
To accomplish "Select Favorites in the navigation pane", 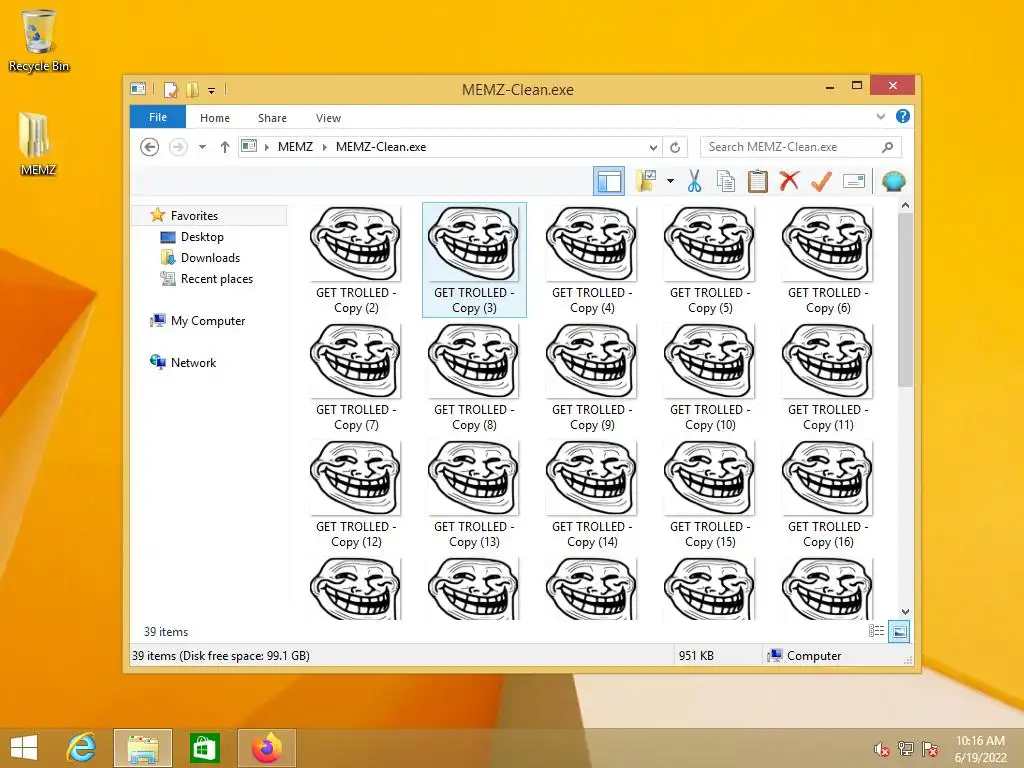I will pyautogui.click(x=194, y=216).
